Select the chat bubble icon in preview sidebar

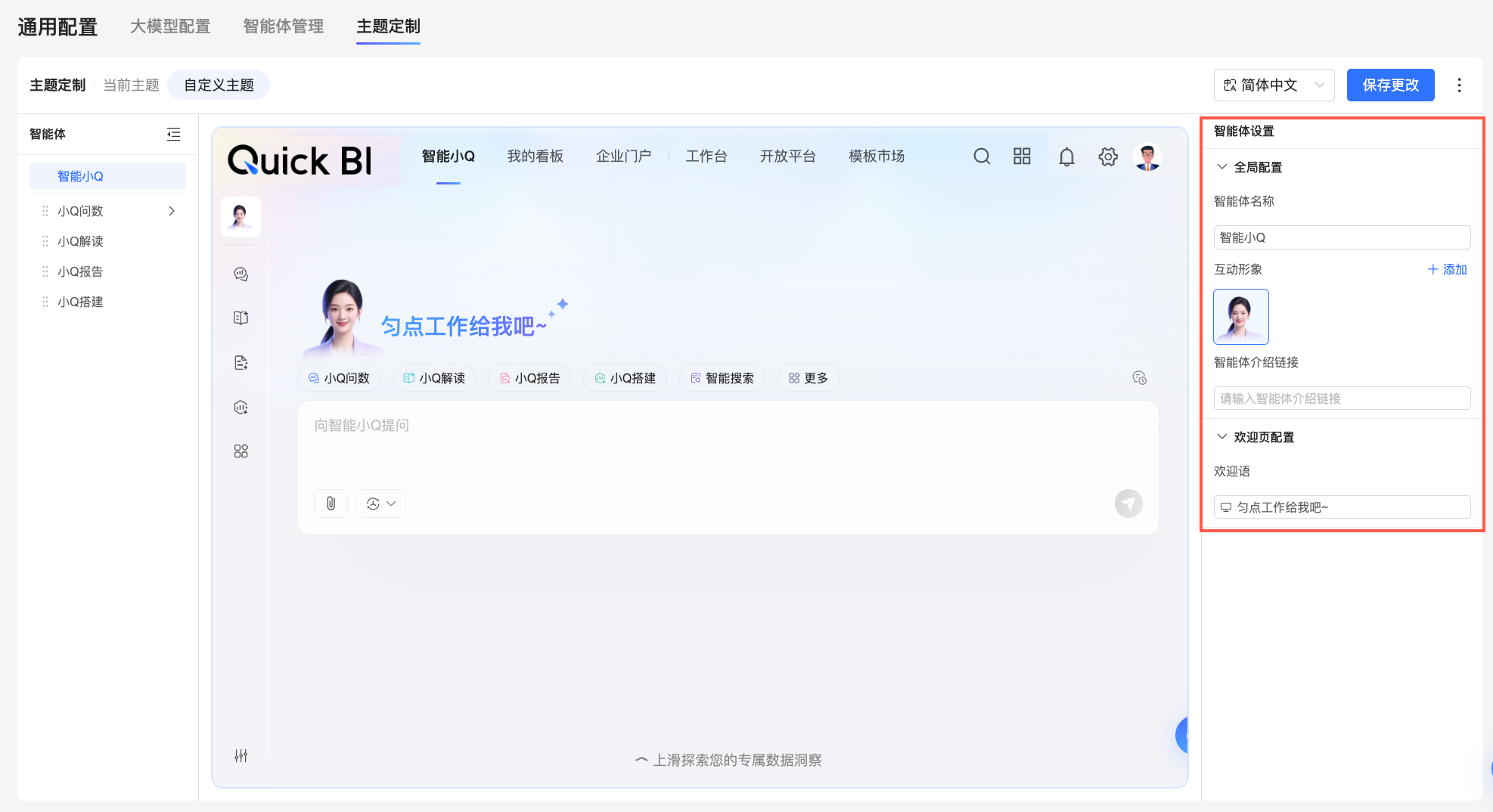click(241, 274)
